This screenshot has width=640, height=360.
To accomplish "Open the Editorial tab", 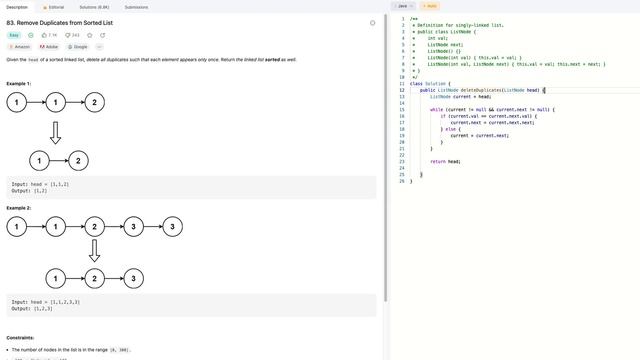I will pyautogui.click(x=53, y=7).
